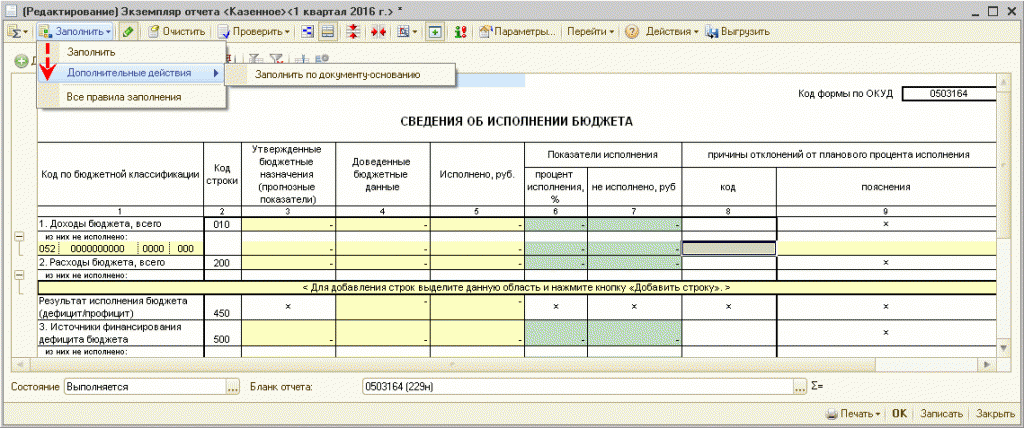Open the Бланк отчета ellipsis button
Screen dimensions: 1024x428
tap(801, 387)
